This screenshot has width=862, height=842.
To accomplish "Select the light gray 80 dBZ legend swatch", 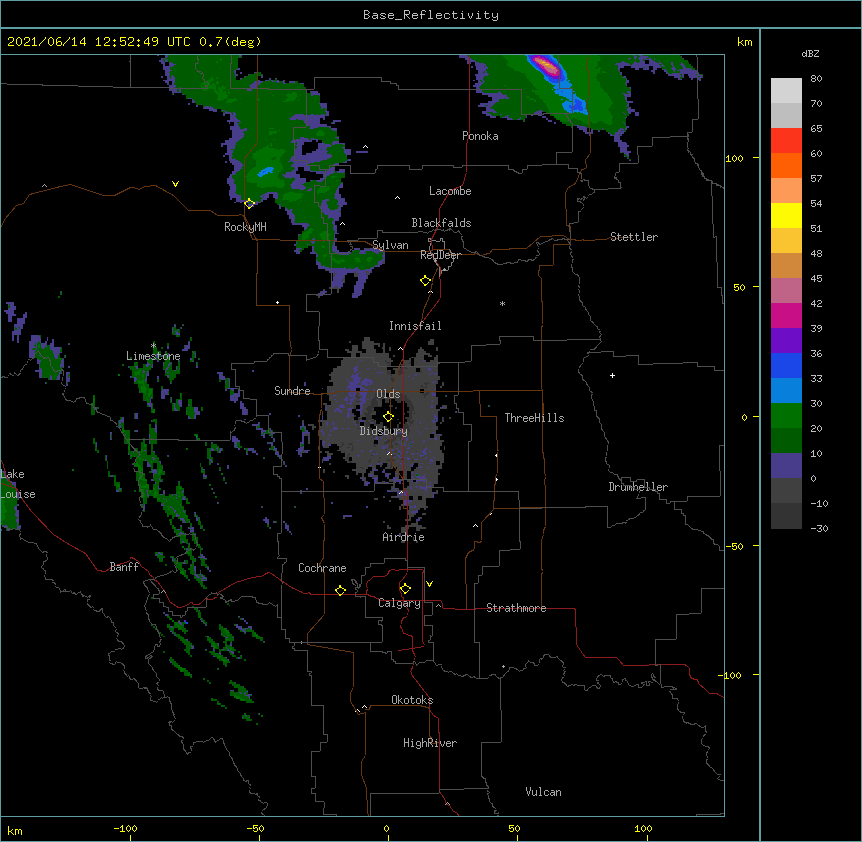I will [x=786, y=91].
